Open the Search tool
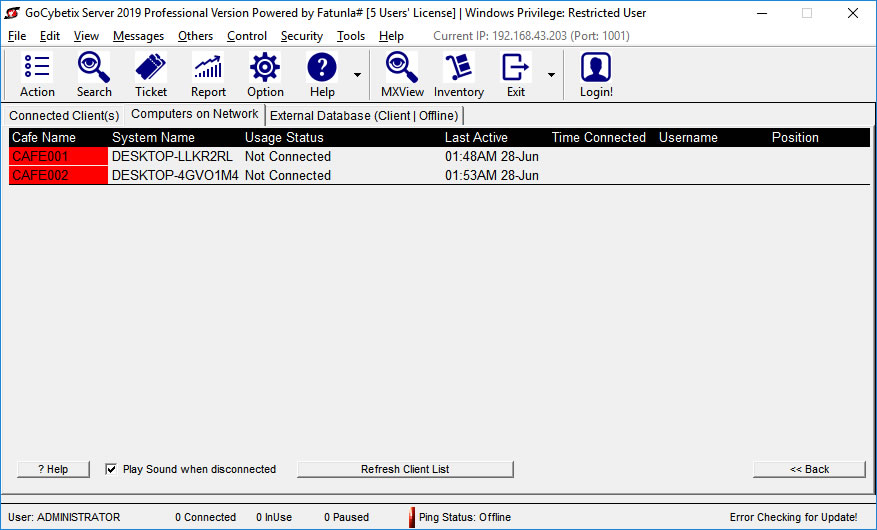The width and height of the screenshot is (877, 530). (94, 75)
